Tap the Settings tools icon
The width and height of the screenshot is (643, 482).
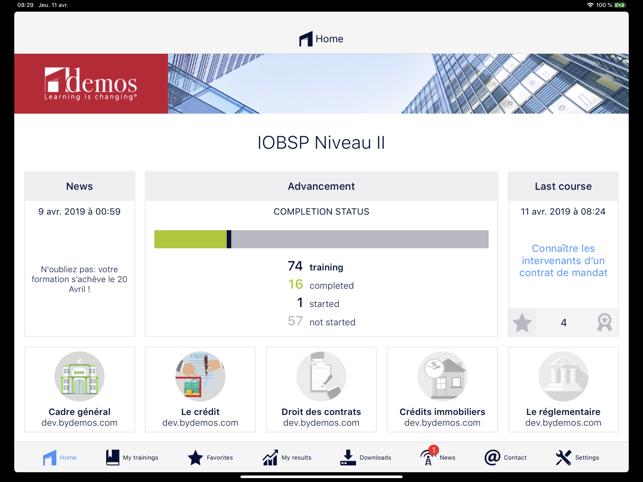click(563, 457)
